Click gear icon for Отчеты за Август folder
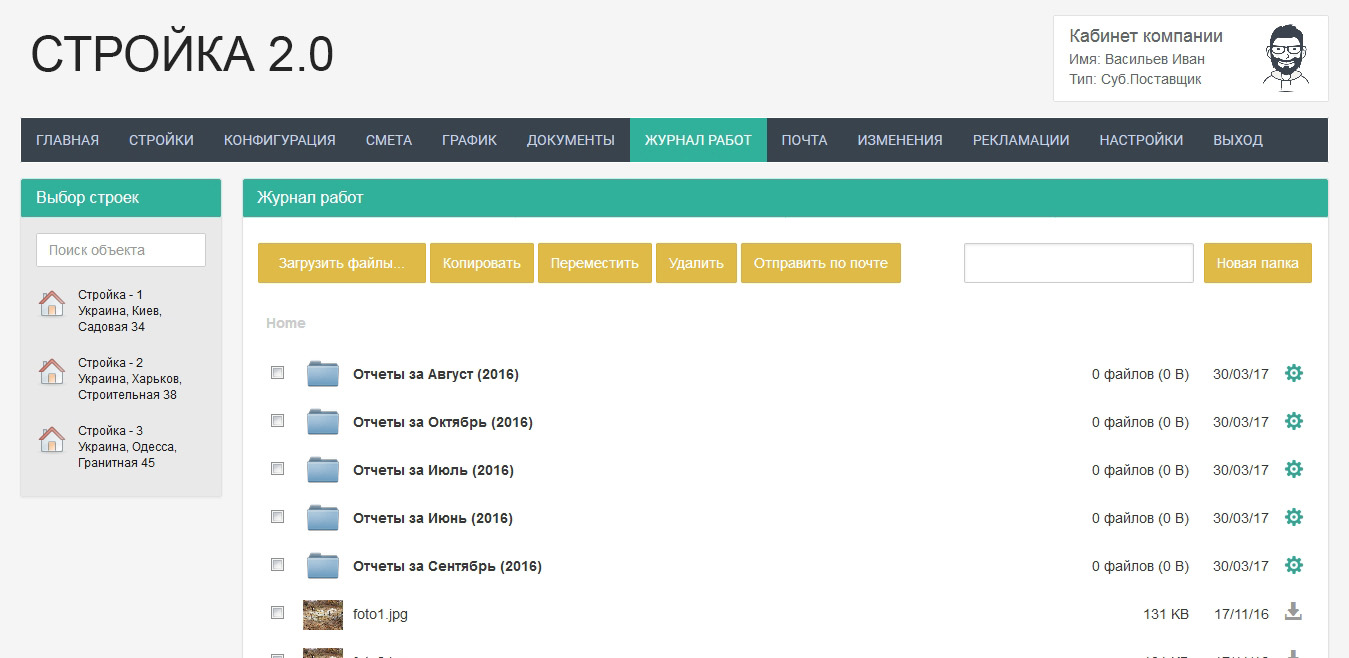1349x658 pixels. [x=1293, y=373]
